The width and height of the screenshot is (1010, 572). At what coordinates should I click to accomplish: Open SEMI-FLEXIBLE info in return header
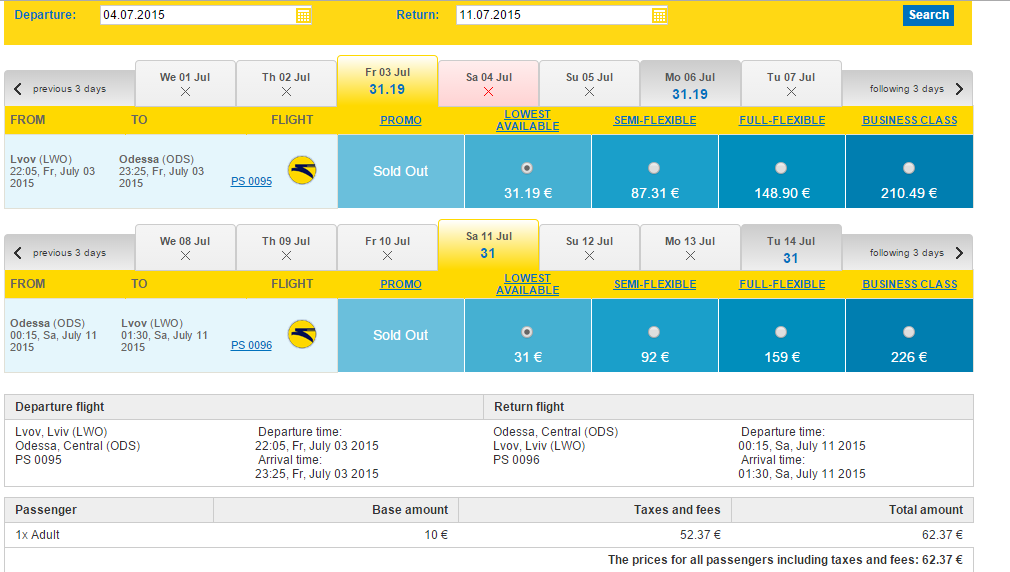point(654,284)
